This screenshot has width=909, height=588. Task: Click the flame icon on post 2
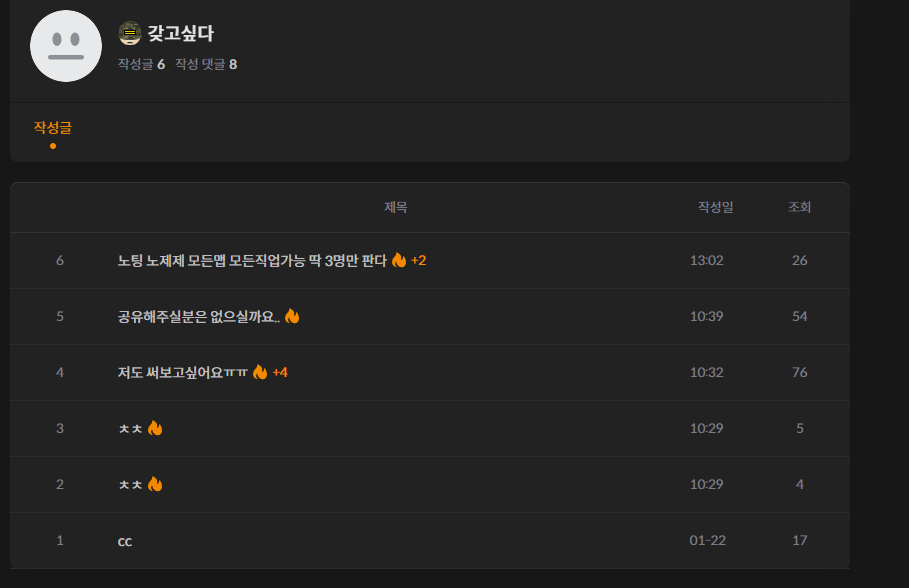pos(155,484)
